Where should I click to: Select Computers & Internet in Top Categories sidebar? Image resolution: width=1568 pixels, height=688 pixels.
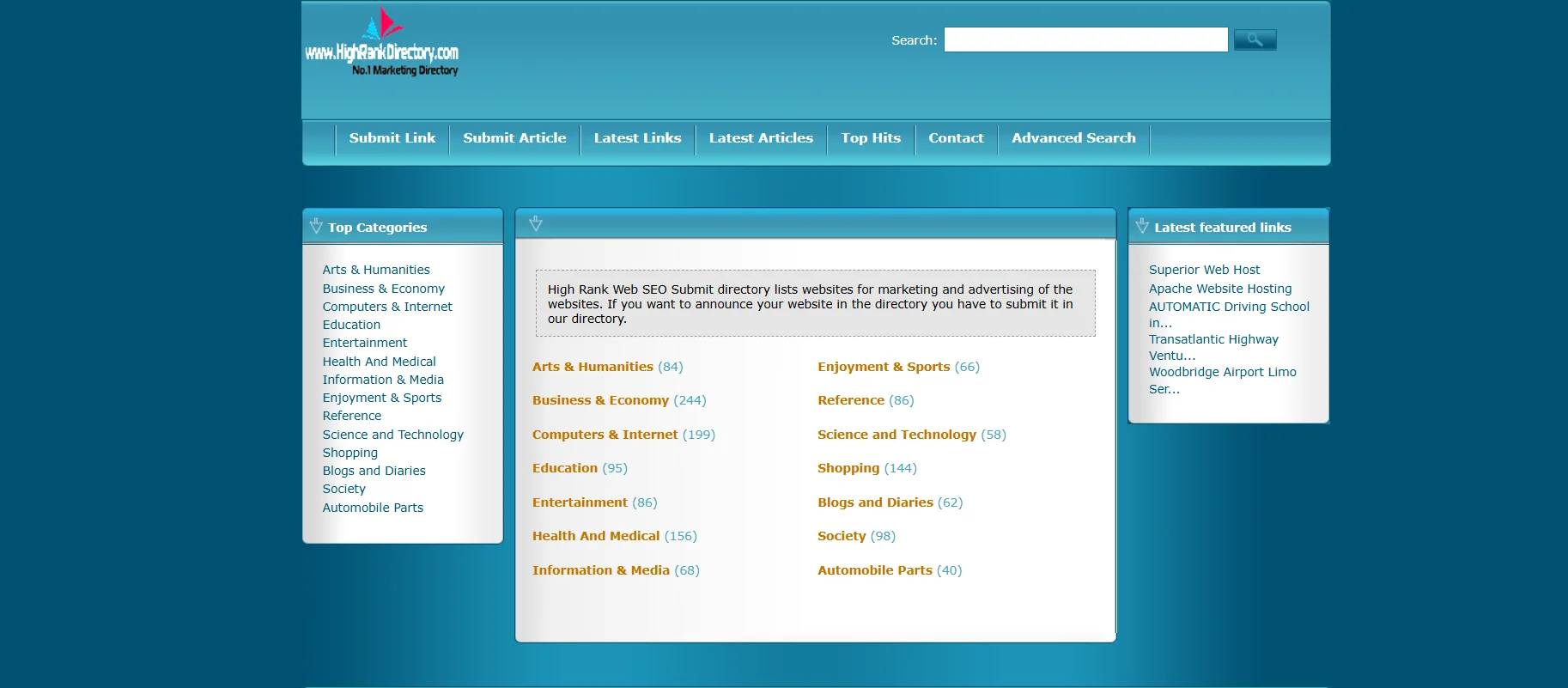point(387,307)
